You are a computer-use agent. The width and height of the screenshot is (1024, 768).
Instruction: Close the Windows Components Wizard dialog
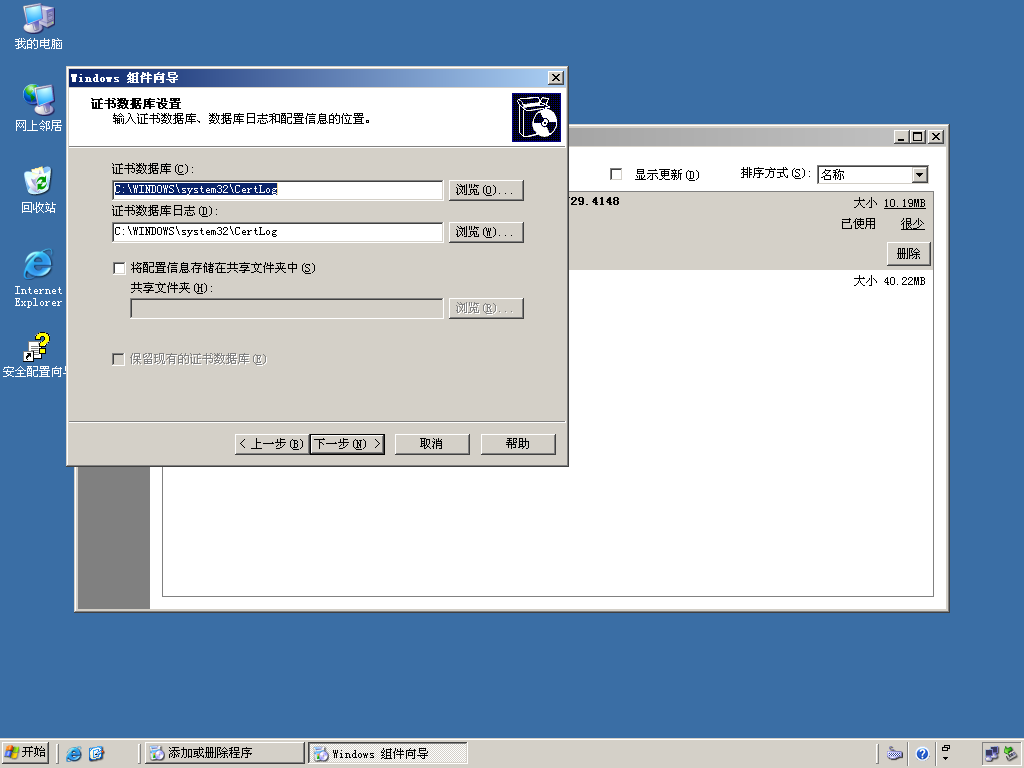555,78
